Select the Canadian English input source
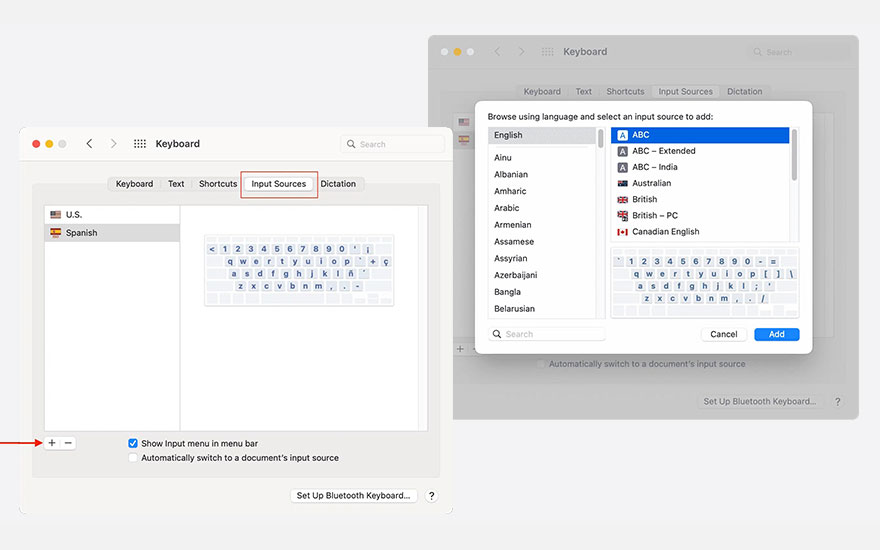This screenshot has width=880, height=550. (665, 231)
